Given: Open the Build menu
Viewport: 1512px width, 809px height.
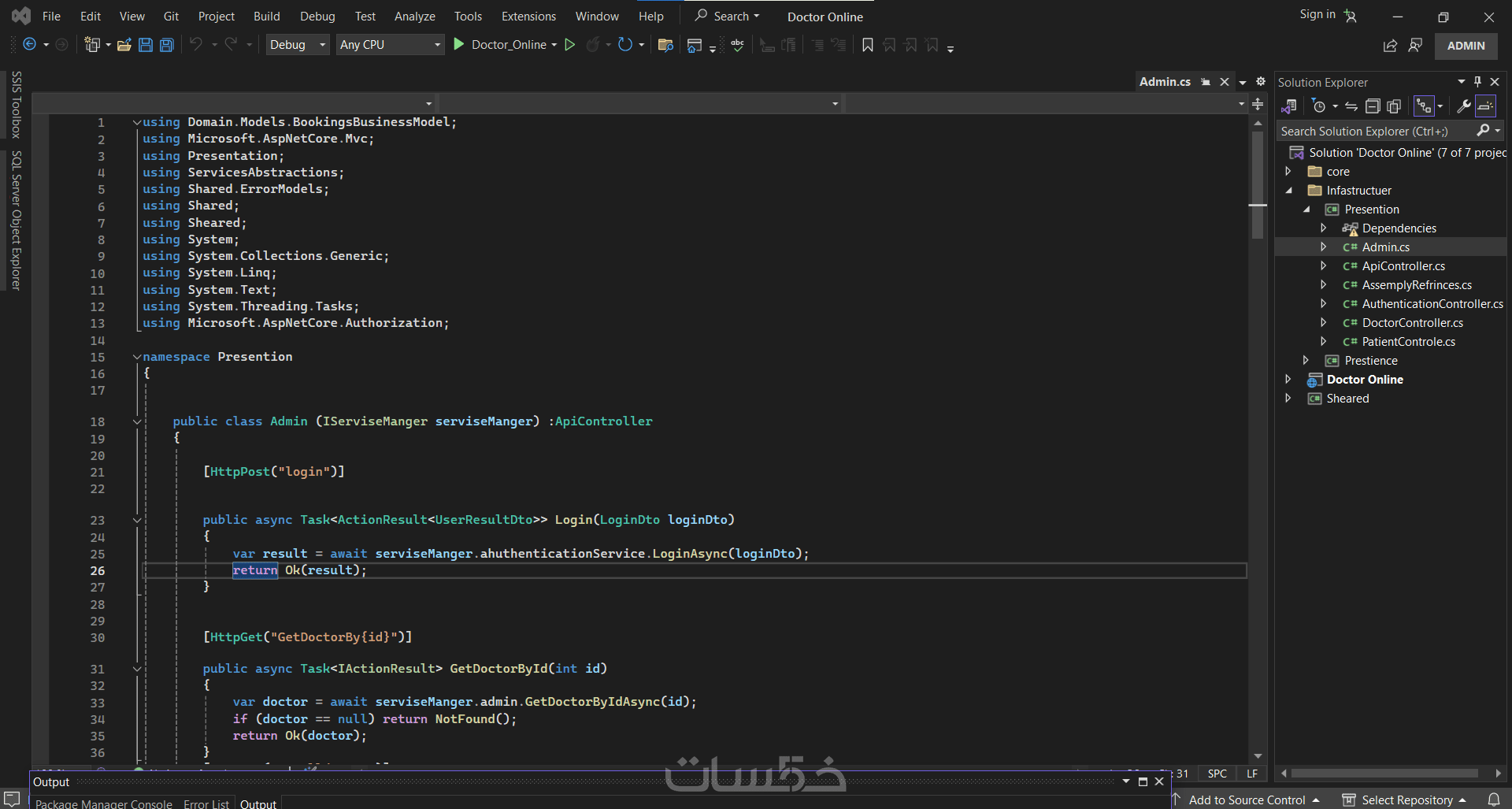Looking at the screenshot, I should (x=266, y=16).
